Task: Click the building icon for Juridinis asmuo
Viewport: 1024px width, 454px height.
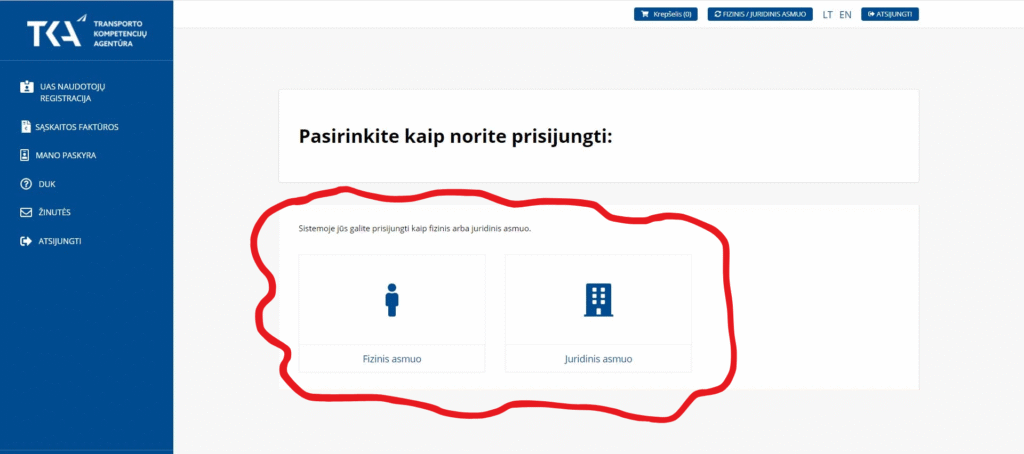Action: [x=598, y=300]
